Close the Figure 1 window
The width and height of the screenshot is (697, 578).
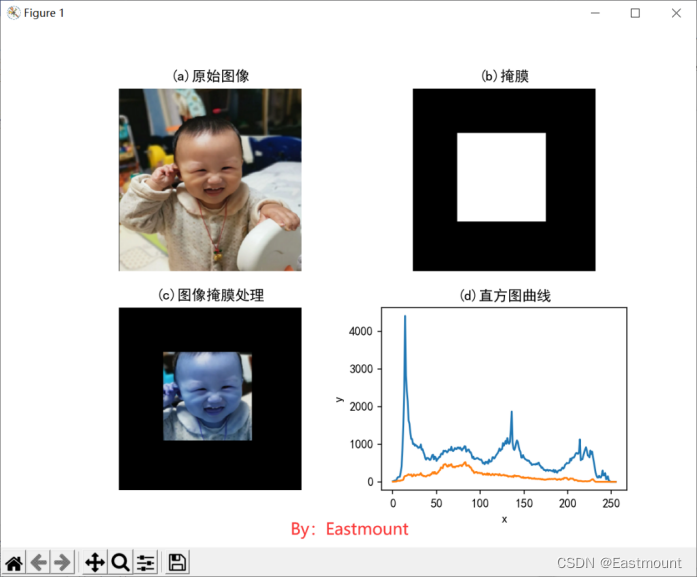point(676,13)
